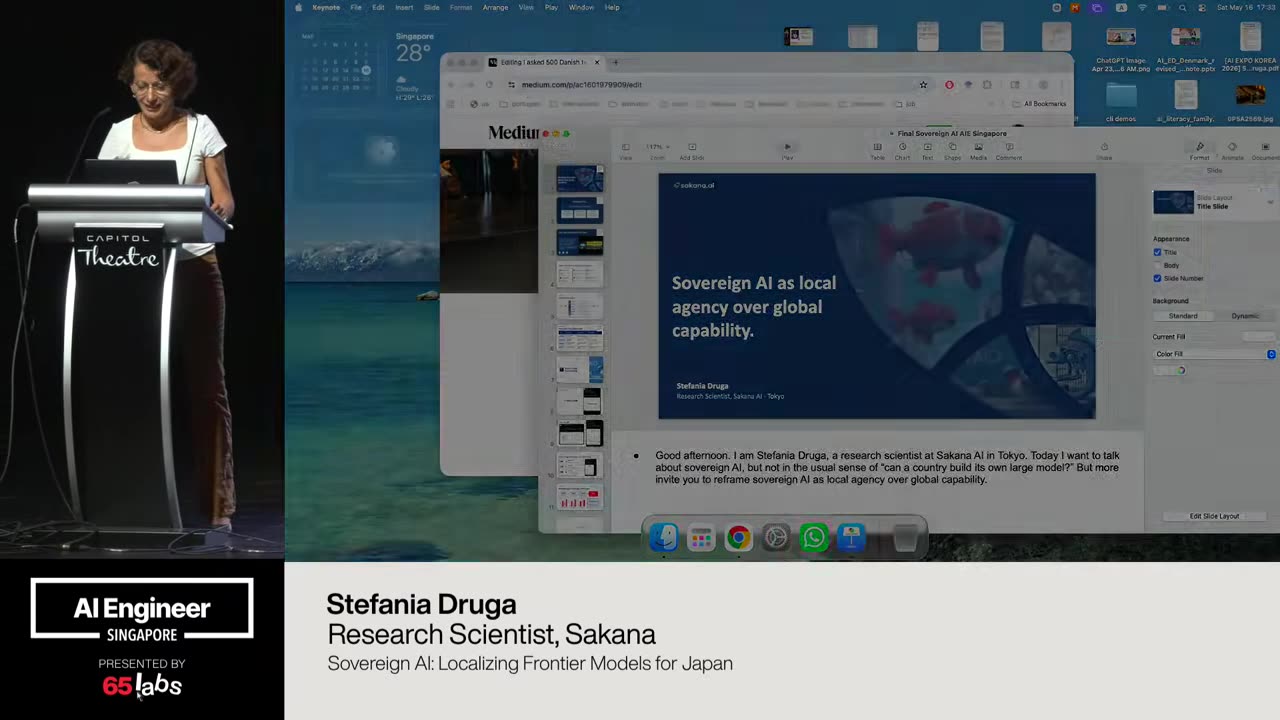Open the Slide menu
The height and width of the screenshot is (720, 1280).
(431, 7)
